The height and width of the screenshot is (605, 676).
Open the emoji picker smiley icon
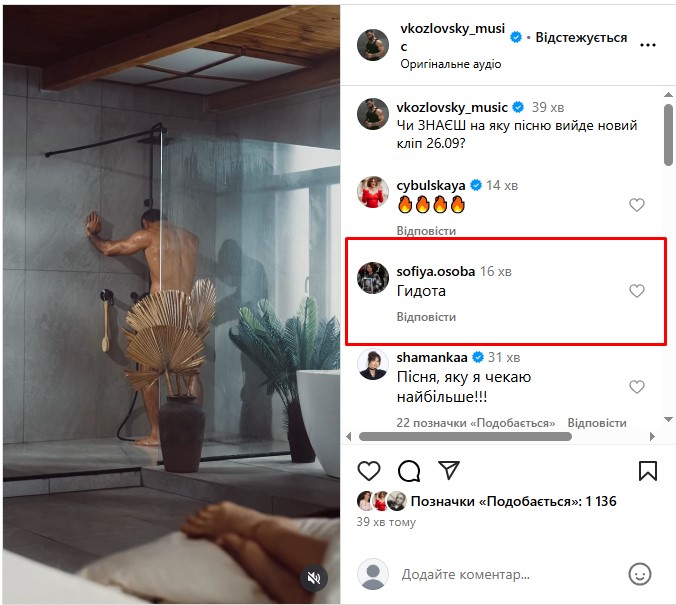pyautogui.click(x=639, y=574)
